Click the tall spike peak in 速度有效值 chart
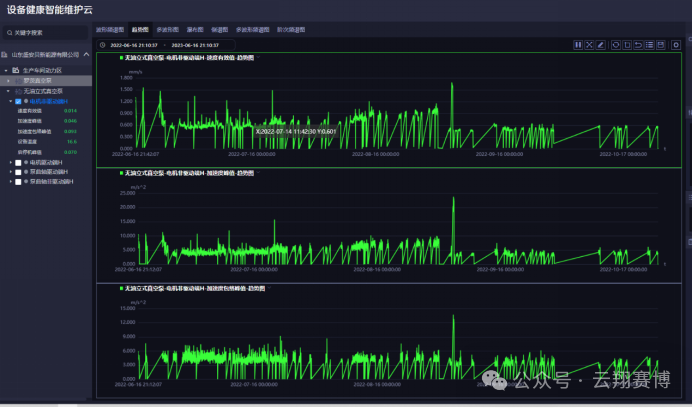Image resolution: width=693 pixels, height=408 pixels. pyautogui.click(x=452, y=84)
